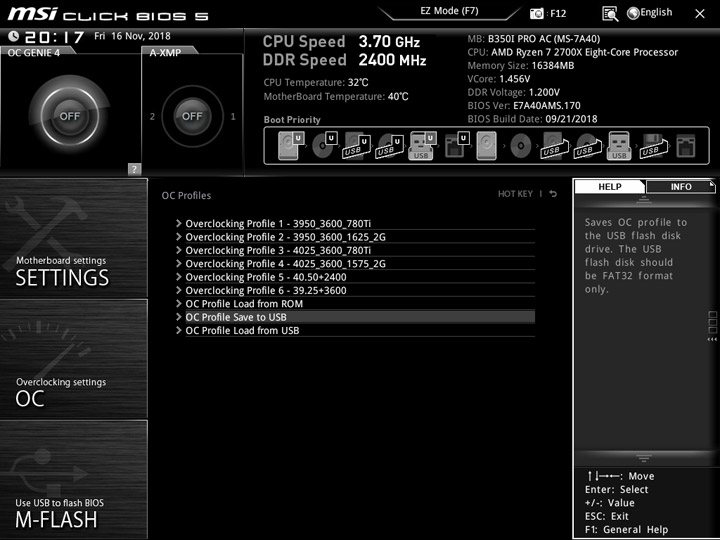Switch to the HELP tab
The width and height of the screenshot is (720, 540).
[610, 186]
